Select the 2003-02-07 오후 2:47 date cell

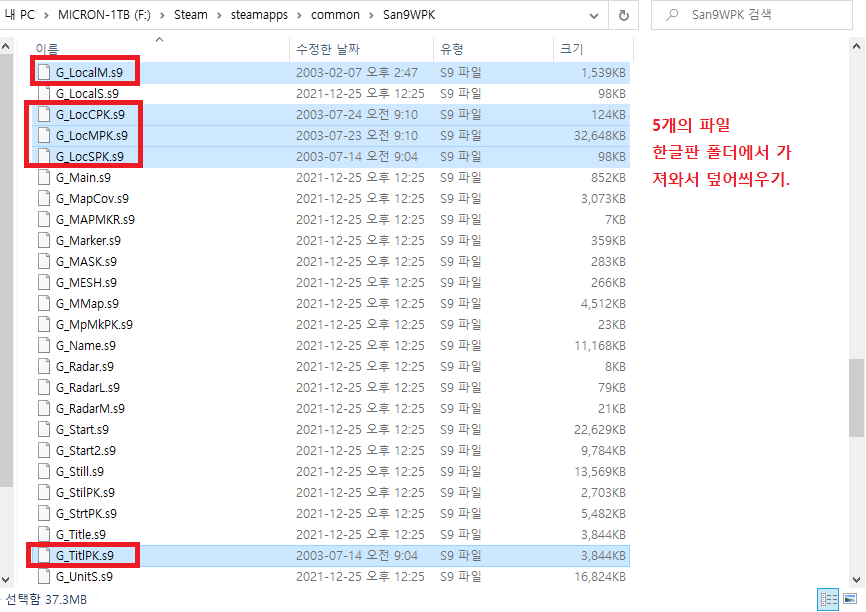click(x=357, y=72)
